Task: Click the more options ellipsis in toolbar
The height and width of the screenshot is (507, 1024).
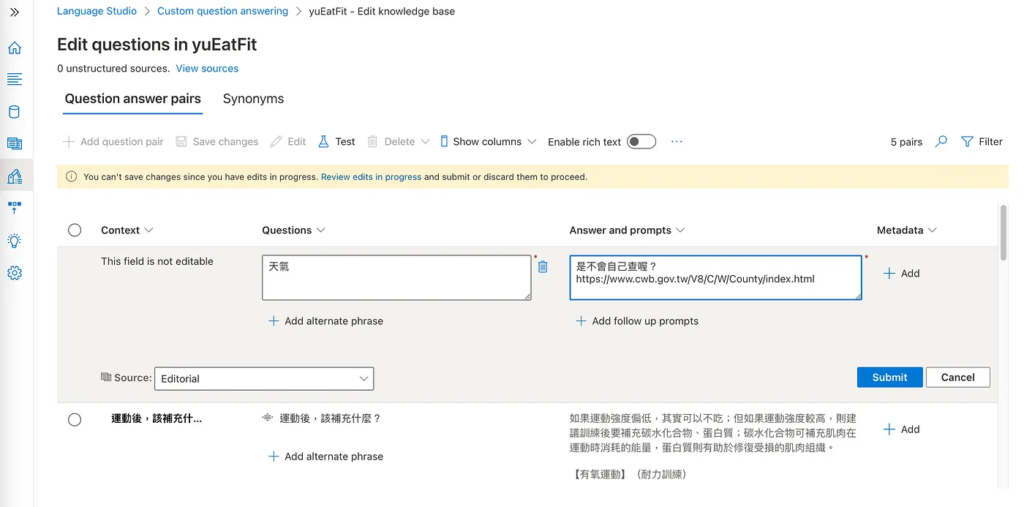Action: click(677, 142)
